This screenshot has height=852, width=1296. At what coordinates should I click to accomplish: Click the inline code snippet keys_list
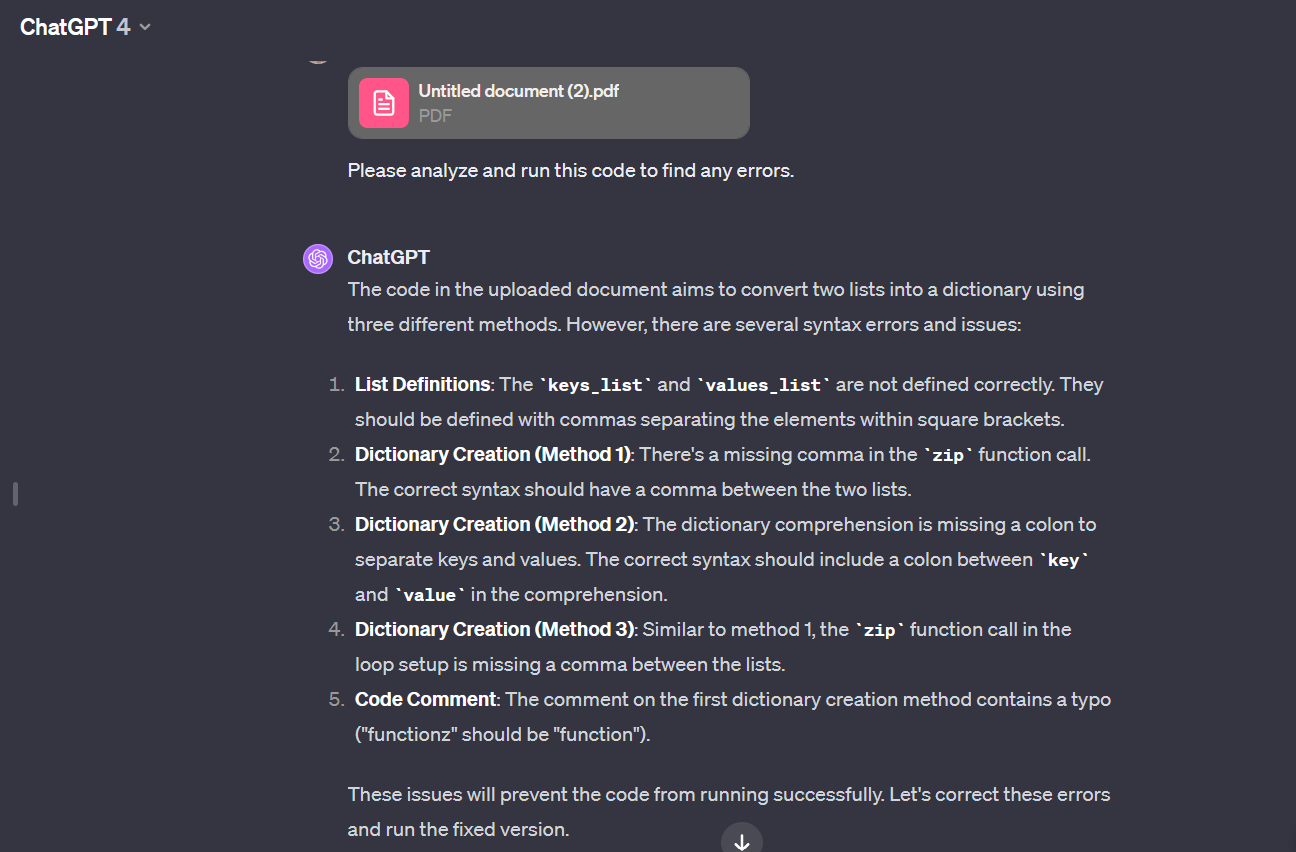point(594,384)
